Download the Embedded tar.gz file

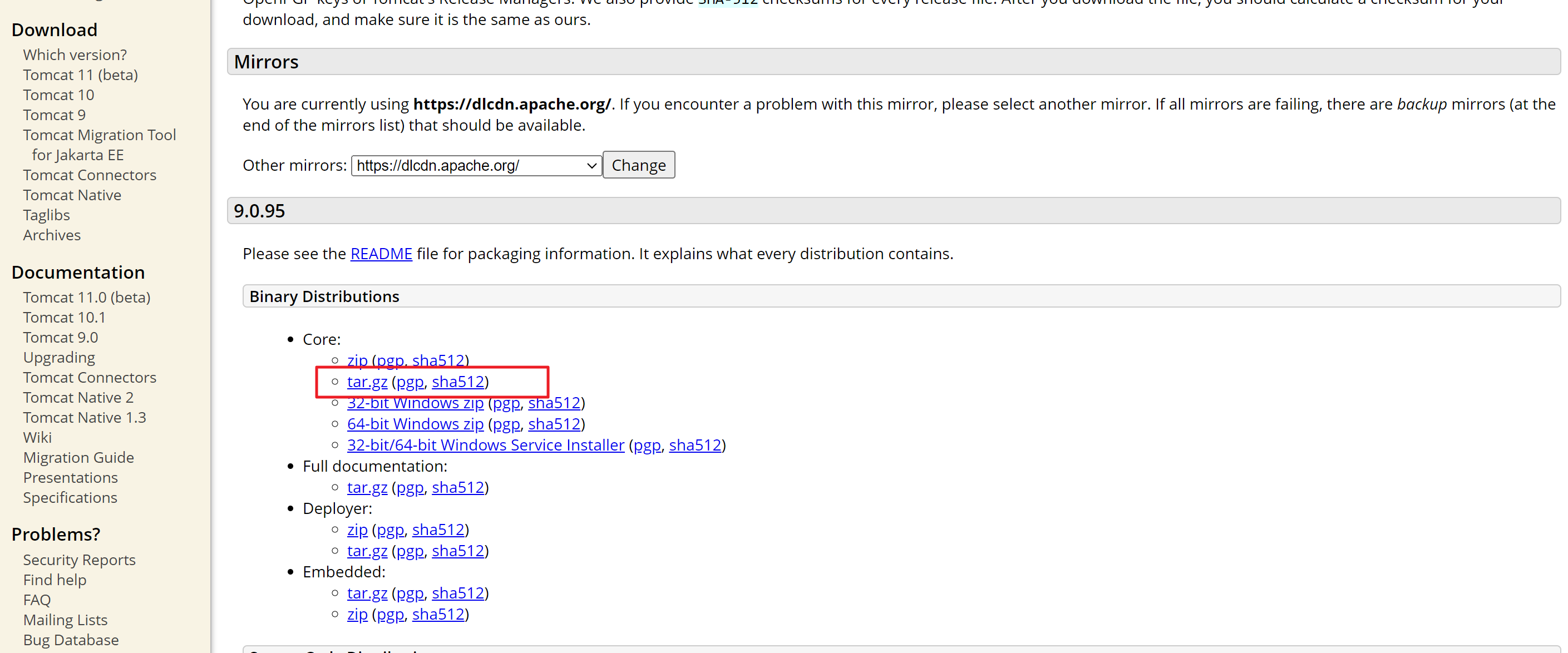[x=367, y=593]
